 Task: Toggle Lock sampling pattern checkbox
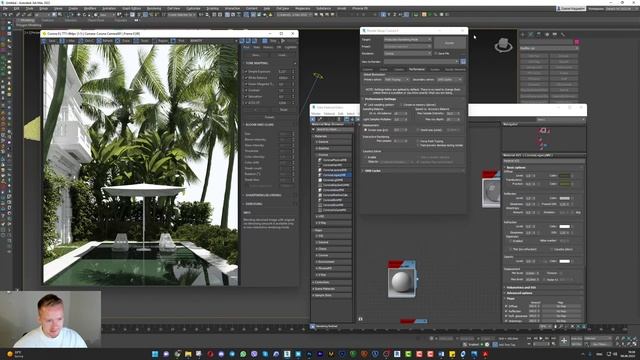365,105
